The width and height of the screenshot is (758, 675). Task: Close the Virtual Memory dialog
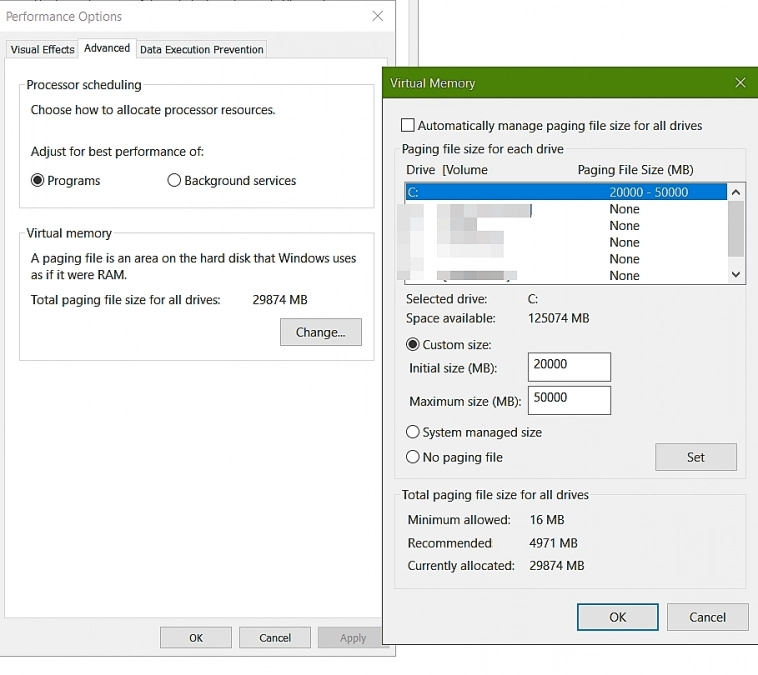click(x=740, y=83)
